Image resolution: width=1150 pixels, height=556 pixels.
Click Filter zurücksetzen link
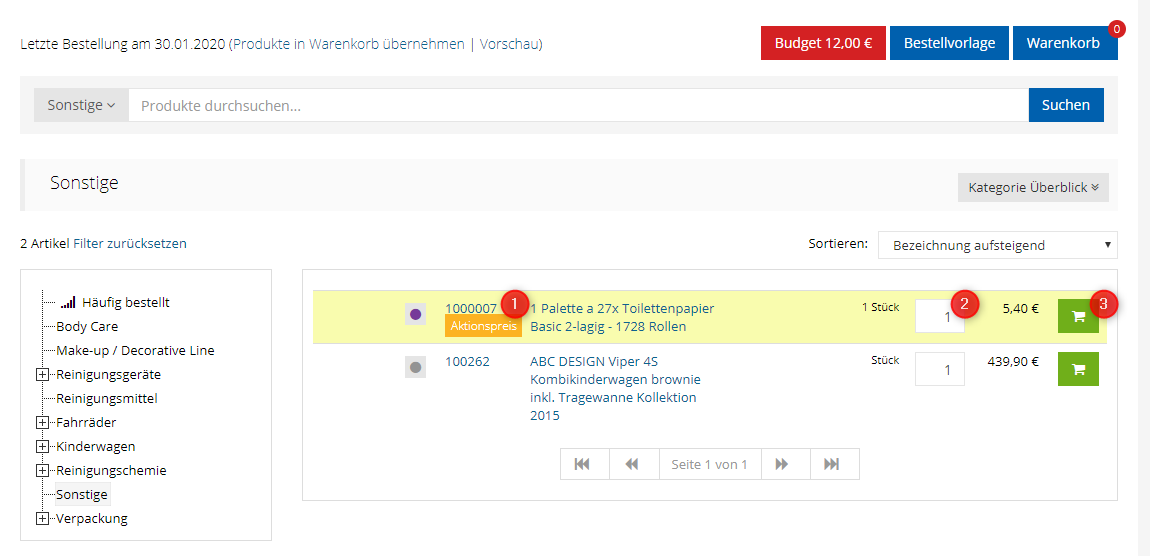pyautogui.click(x=130, y=244)
